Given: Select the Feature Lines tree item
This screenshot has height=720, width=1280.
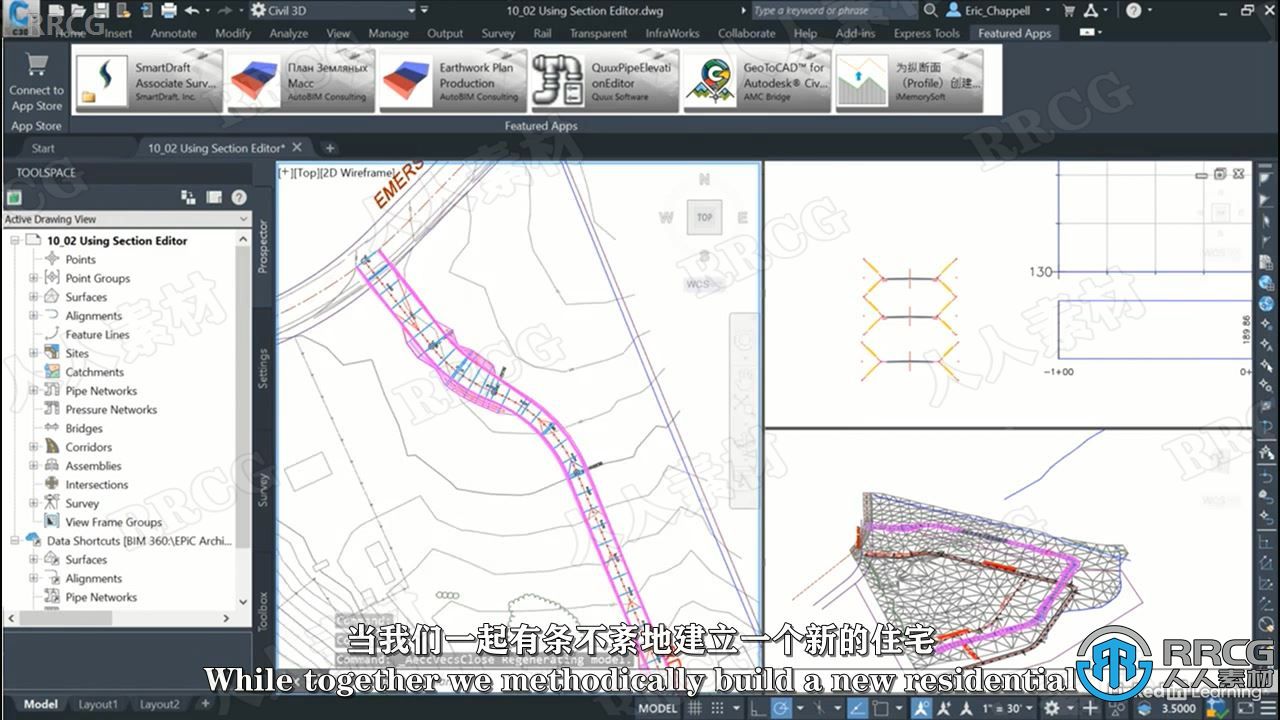Looking at the screenshot, I should coord(97,335).
